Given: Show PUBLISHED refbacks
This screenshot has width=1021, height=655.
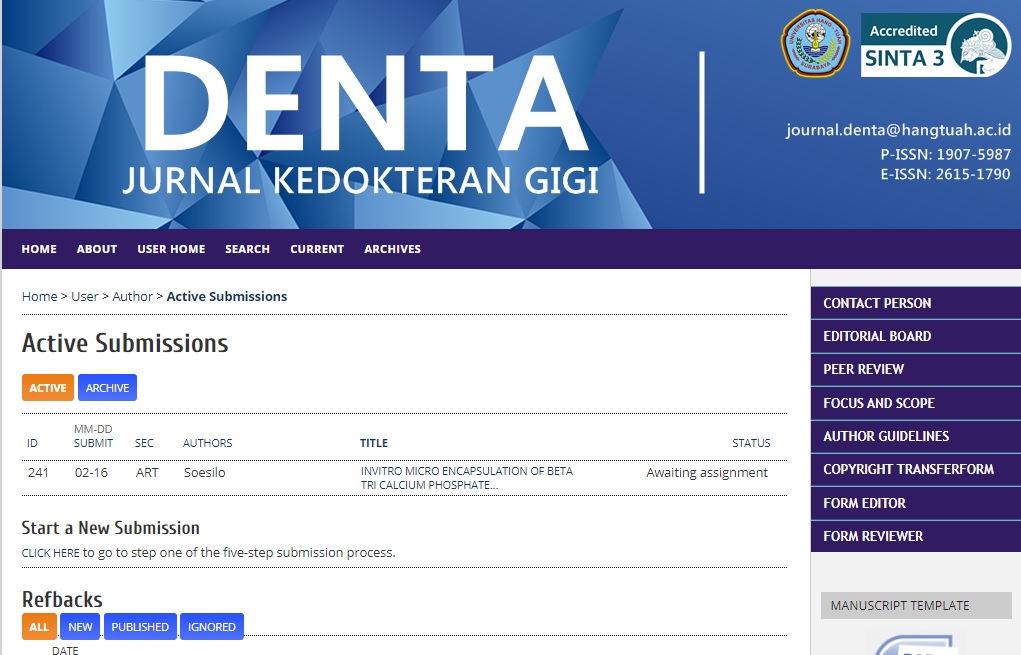Looking at the screenshot, I should [140, 627].
